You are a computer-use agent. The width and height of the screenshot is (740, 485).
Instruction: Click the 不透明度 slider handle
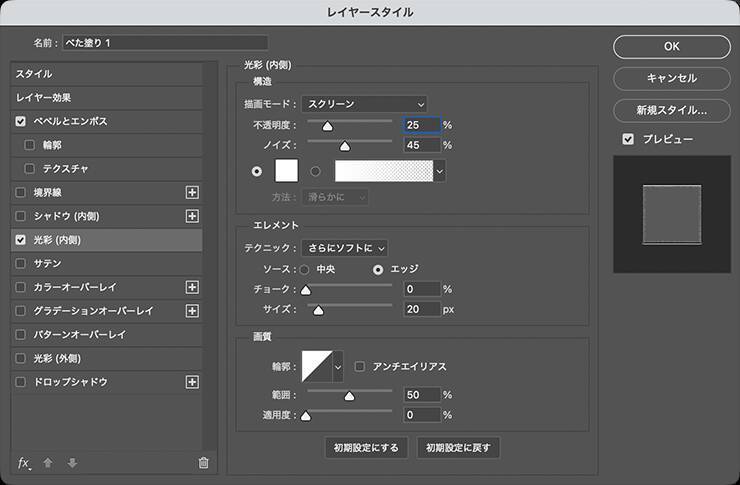pyautogui.click(x=328, y=126)
